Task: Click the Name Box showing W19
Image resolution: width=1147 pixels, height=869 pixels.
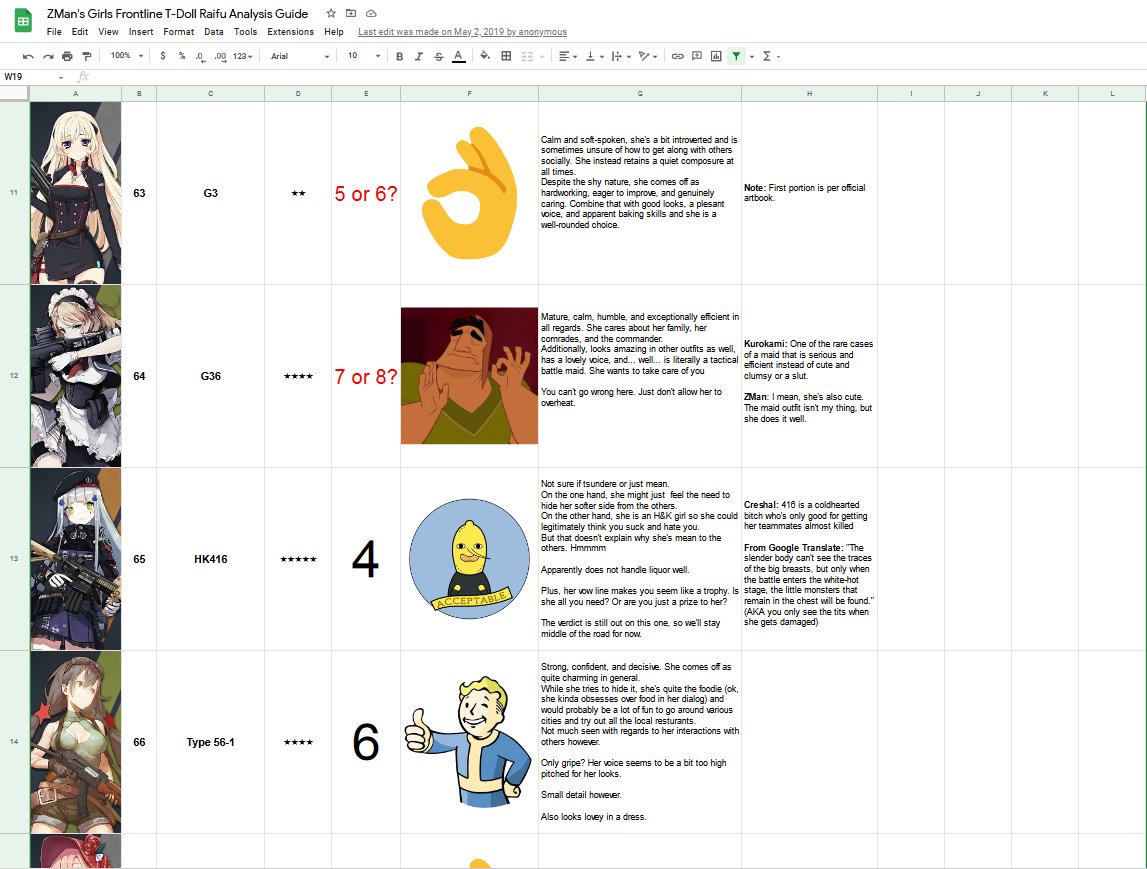Action: [x=33, y=77]
